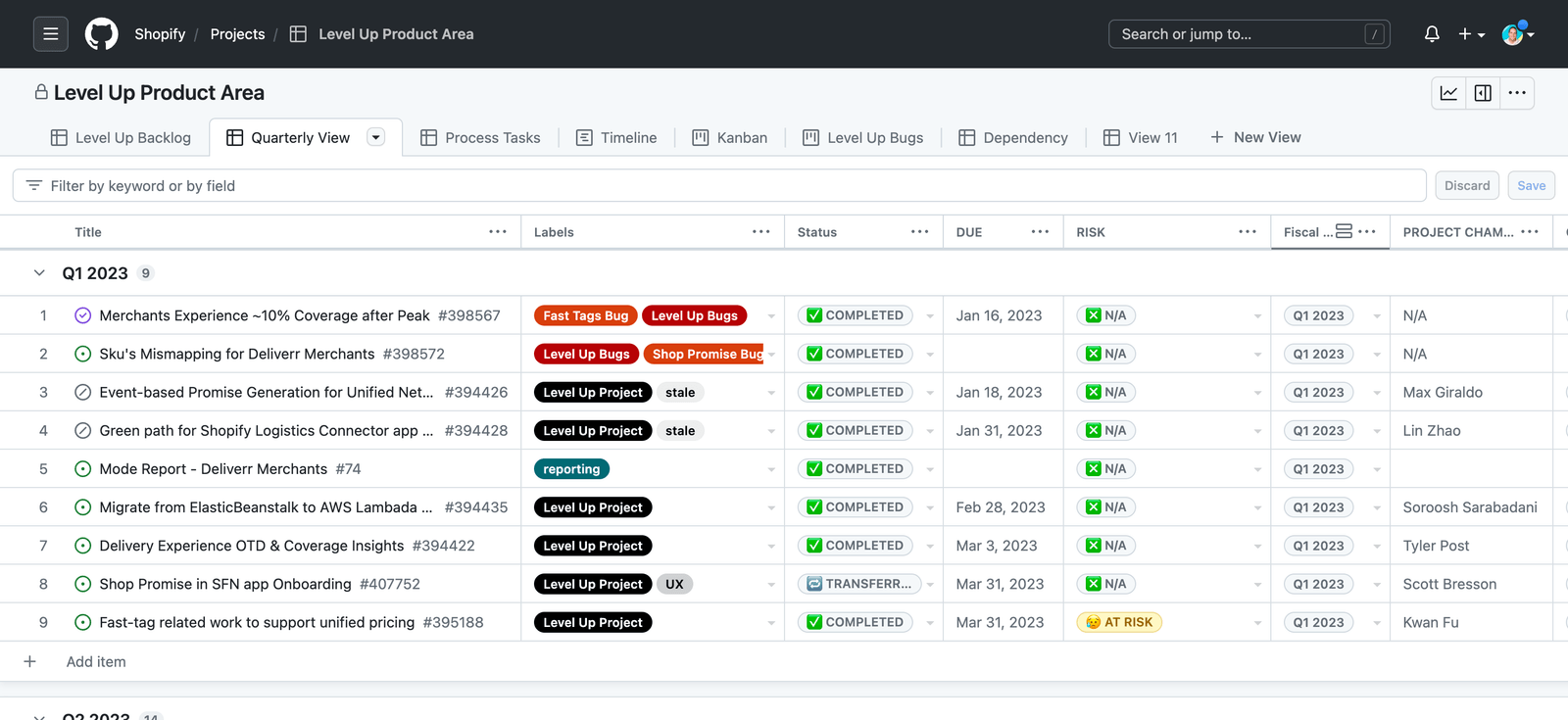The height and width of the screenshot is (720, 1568).
Task: Click the filter icon in filter bar
Action: [x=34, y=185]
